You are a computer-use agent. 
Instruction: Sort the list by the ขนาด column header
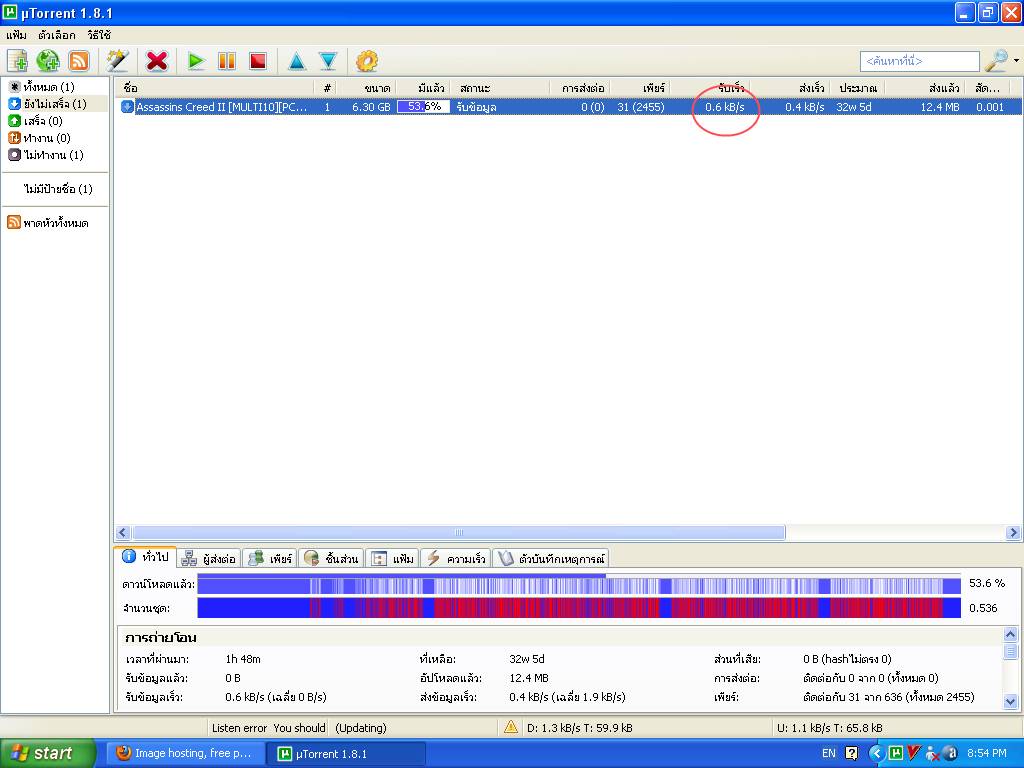coord(365,88)
